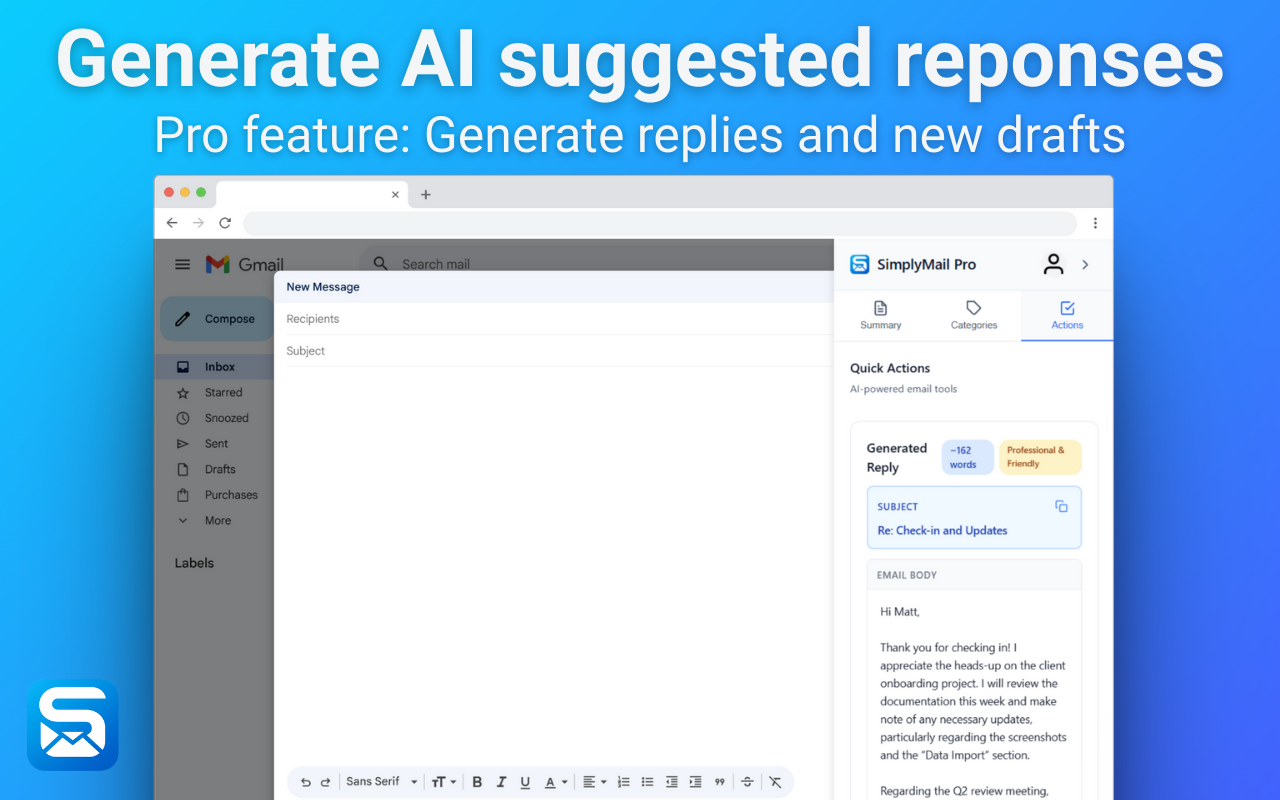Close the current browser tab
The image size is (1280, 800).
pos(395,195)
